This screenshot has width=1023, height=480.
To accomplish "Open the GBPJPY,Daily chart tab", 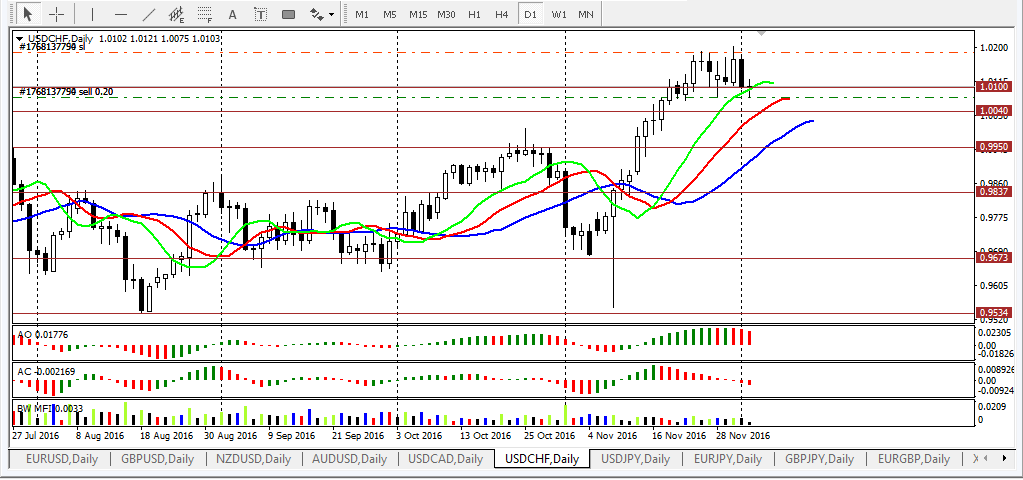I will pos(819,459).
